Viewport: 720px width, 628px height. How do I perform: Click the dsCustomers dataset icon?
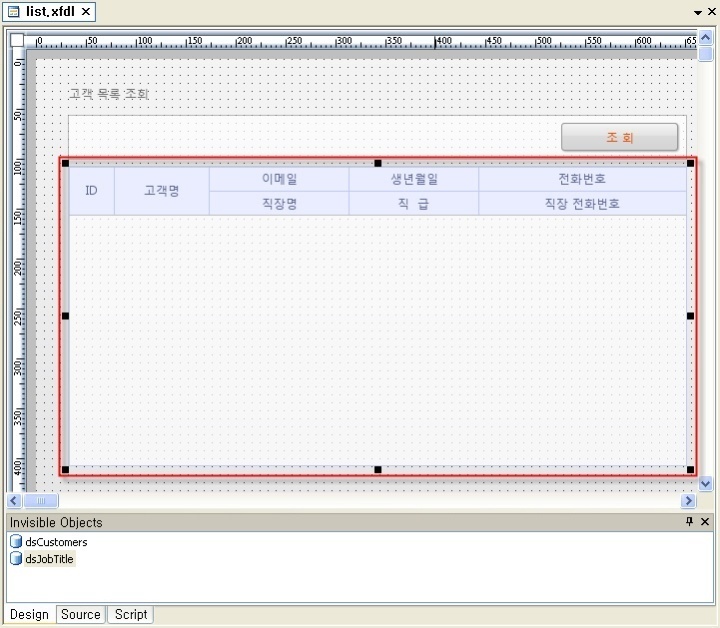coord(16,542)
